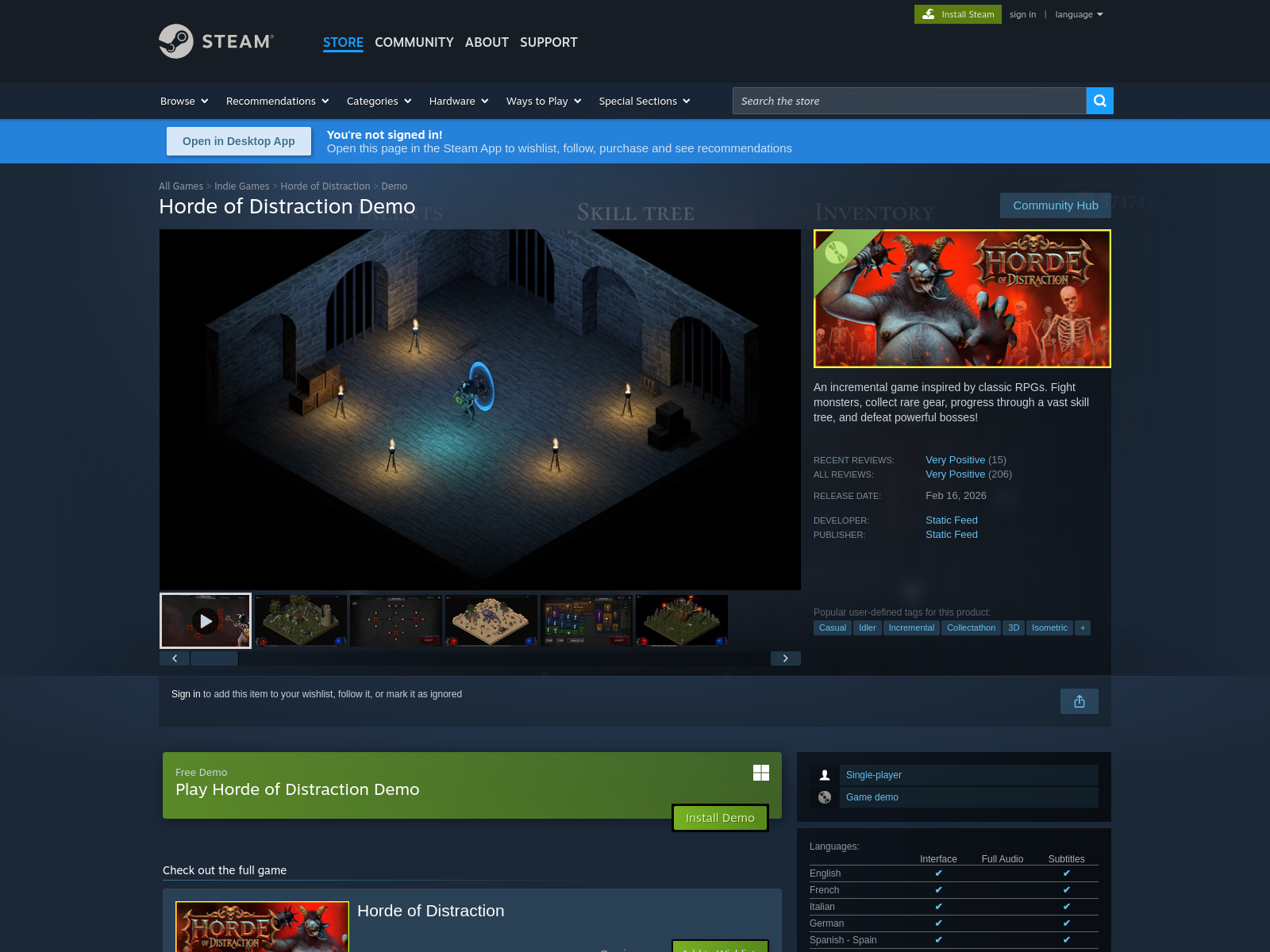Screen dimensions: 1270x952
Task: Click the Steam logo
Action: click(x=216, y=41)
